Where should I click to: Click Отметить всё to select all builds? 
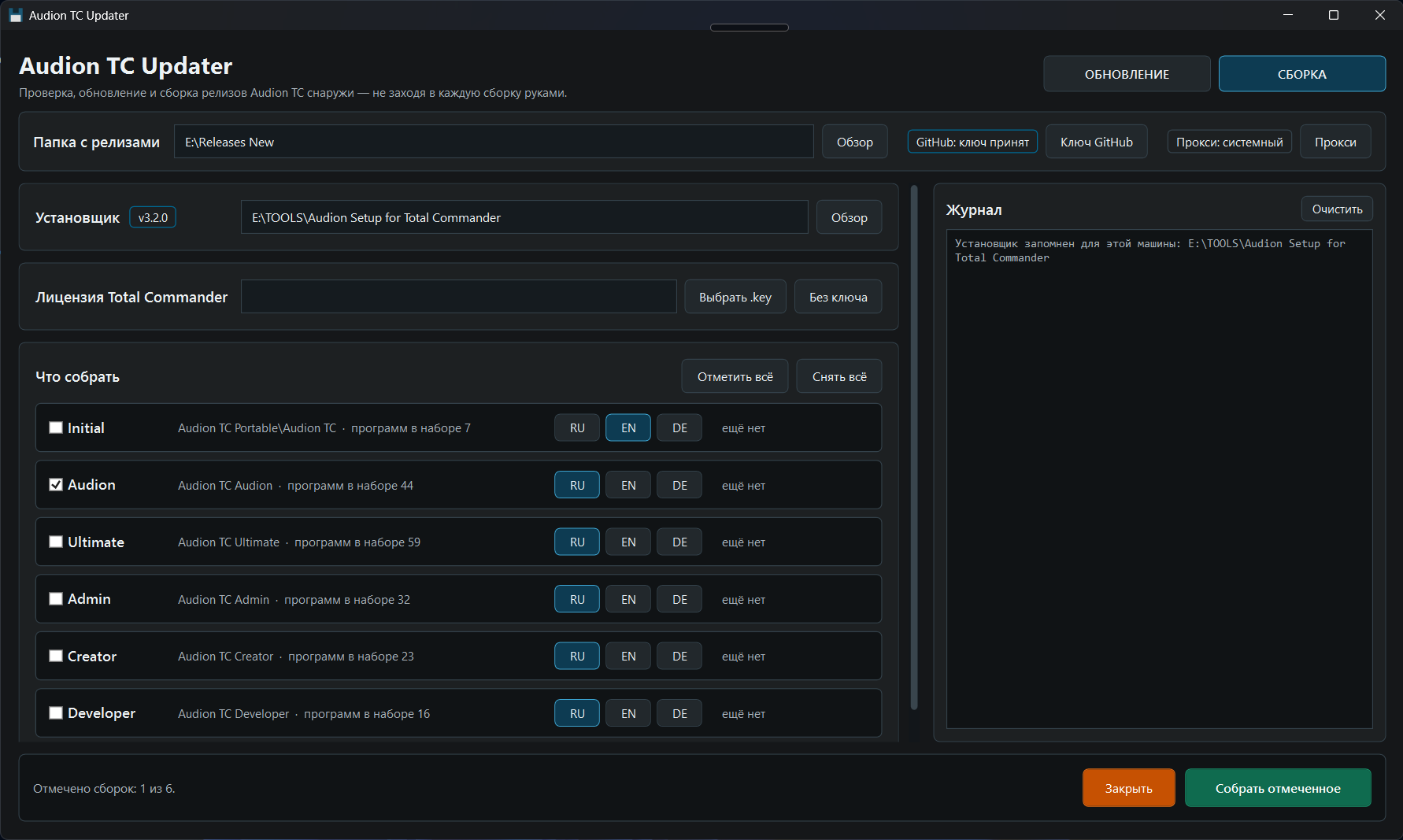click(x=735, y=376)
